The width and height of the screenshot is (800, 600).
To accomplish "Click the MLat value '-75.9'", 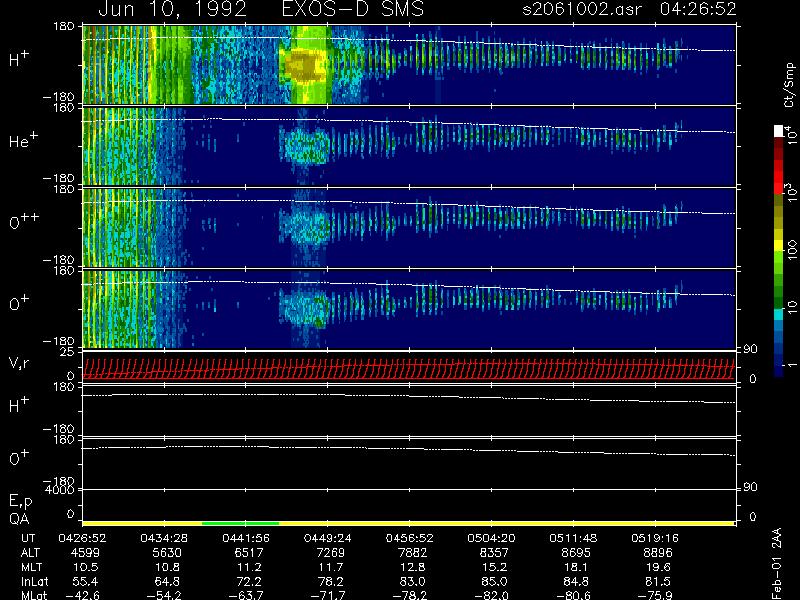I will coord(655,595).
